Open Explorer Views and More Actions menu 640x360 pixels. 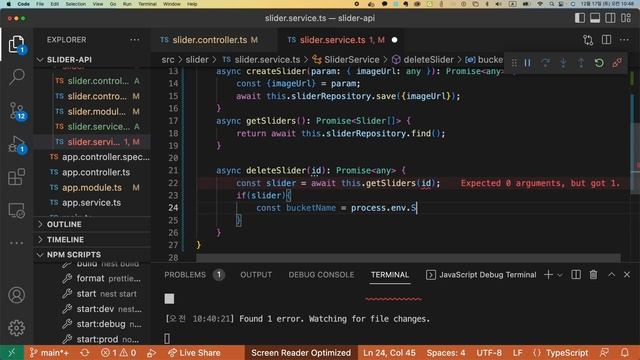coord(135,40)
